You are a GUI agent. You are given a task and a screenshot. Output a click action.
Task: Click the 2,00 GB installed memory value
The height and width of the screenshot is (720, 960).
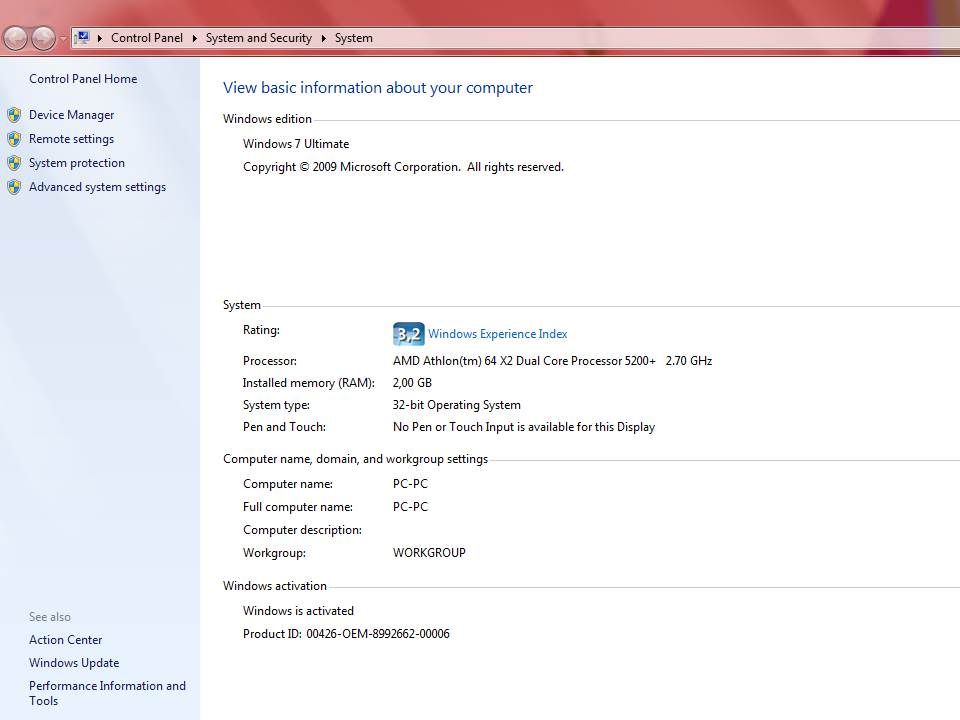click(x=412, y=383)
